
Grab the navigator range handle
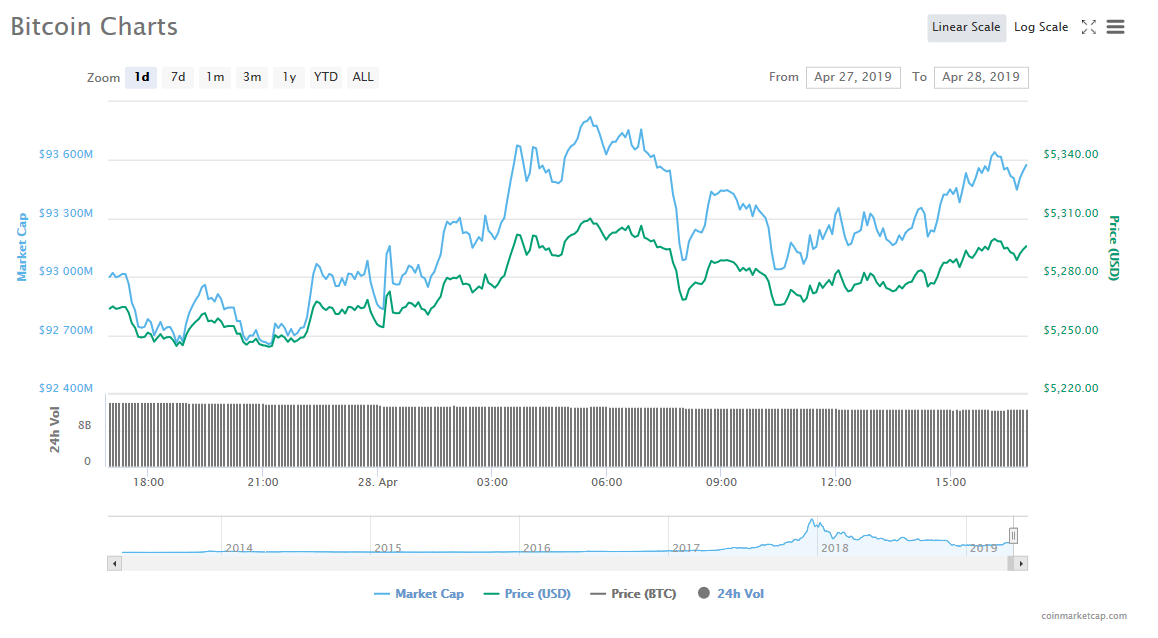click(x=1013, y=535)
